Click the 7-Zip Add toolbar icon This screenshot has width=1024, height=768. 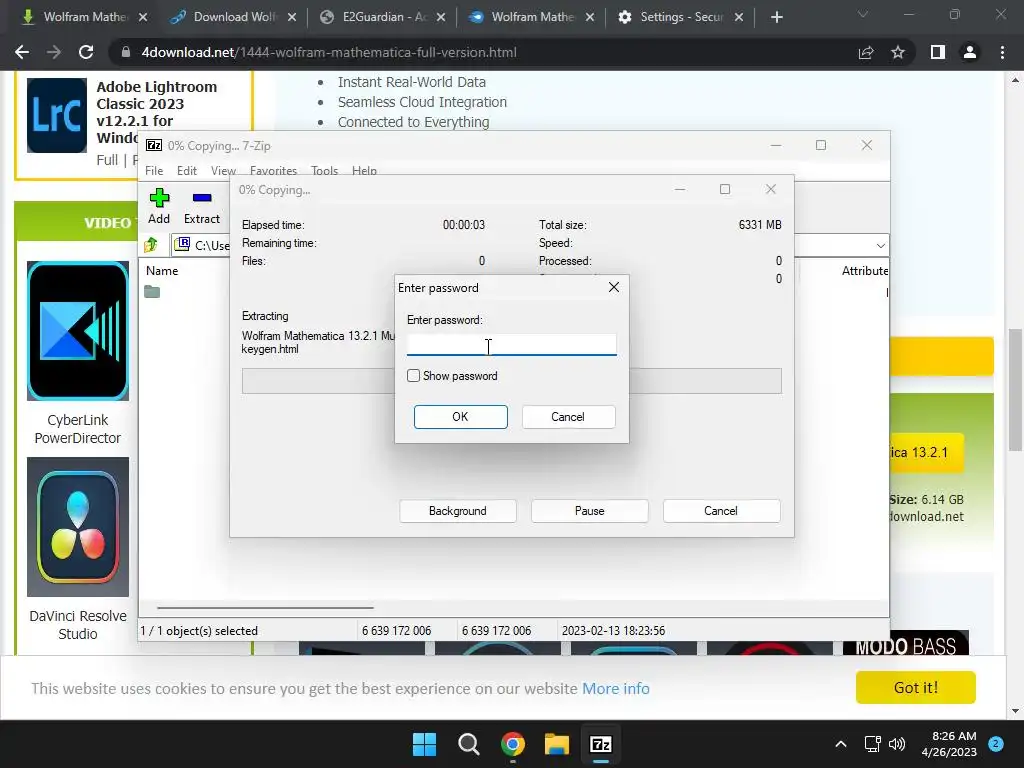159,206
